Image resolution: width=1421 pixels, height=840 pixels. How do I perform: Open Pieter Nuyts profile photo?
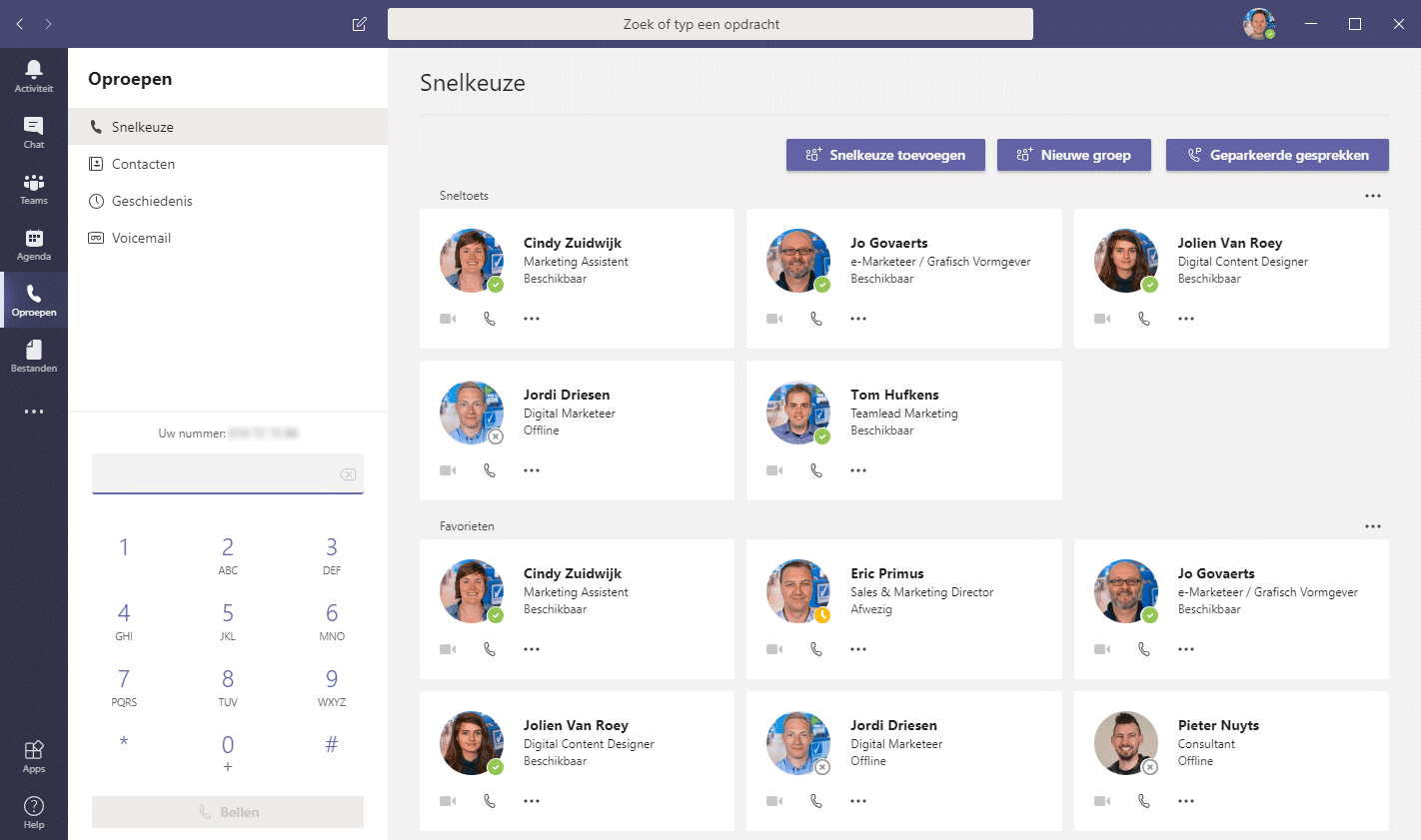tap(1126, 743)
